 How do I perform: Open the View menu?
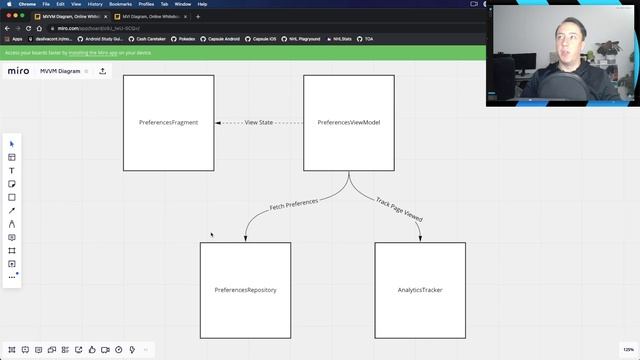pos(76,4)
